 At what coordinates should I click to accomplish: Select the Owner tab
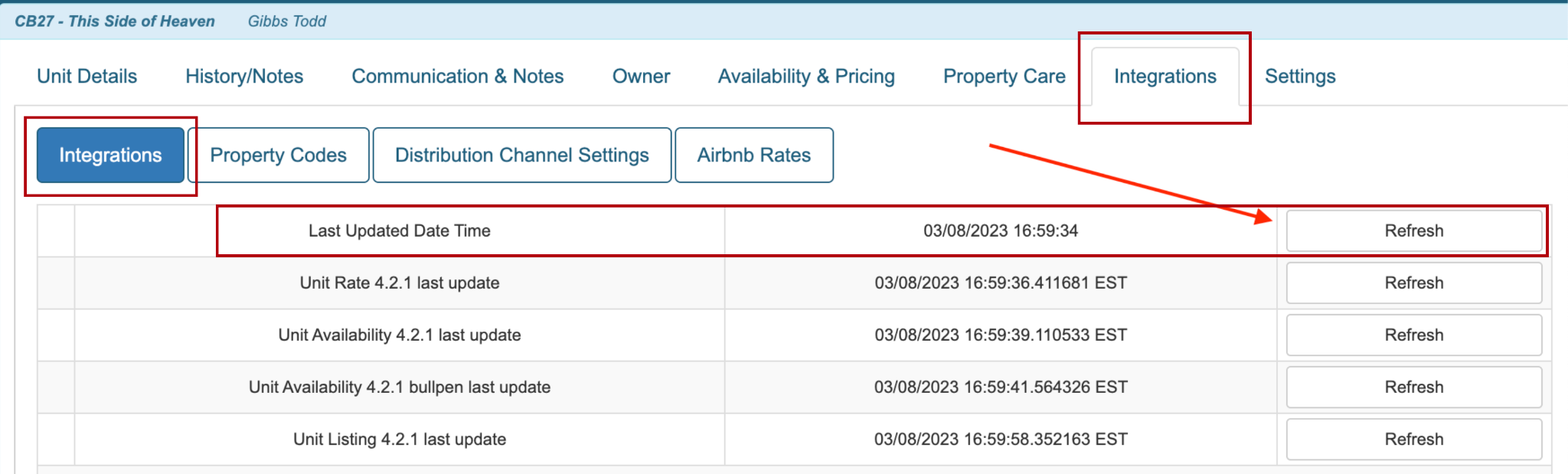point(641,77)
